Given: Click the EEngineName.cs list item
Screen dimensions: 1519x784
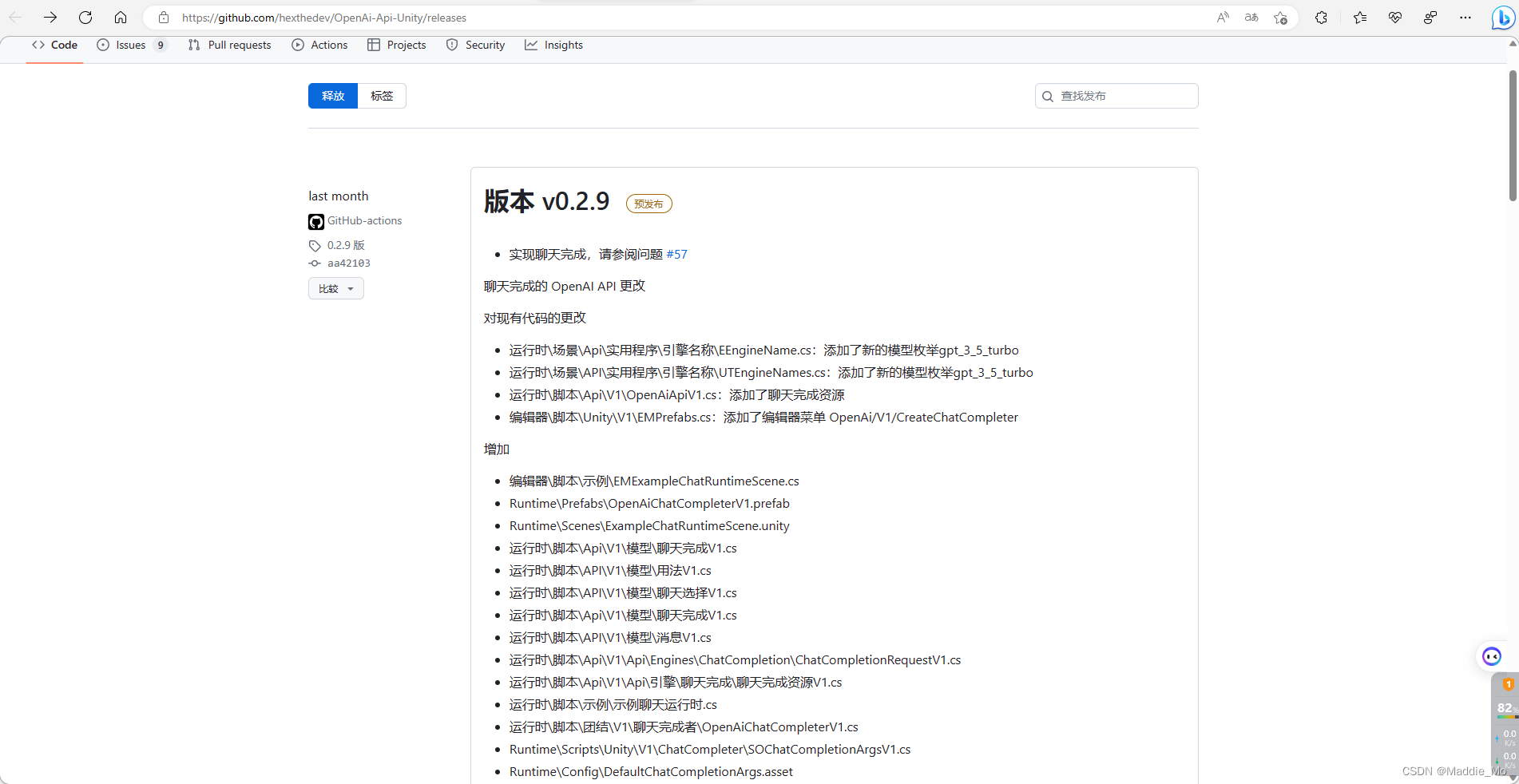Looking at the screenshot, I should [x=764, y=350].
